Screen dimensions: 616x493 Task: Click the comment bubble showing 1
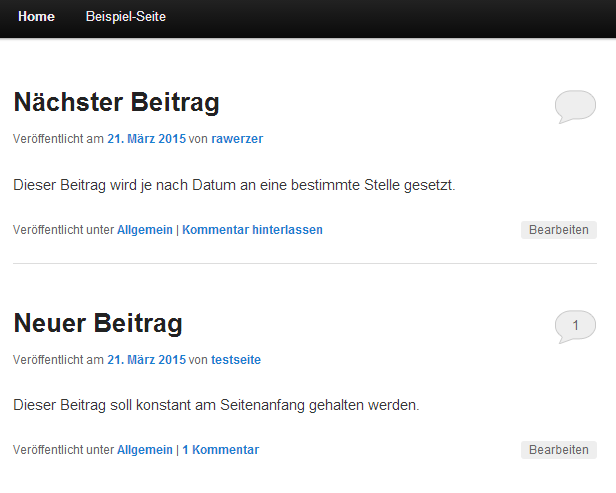(575, 325)
